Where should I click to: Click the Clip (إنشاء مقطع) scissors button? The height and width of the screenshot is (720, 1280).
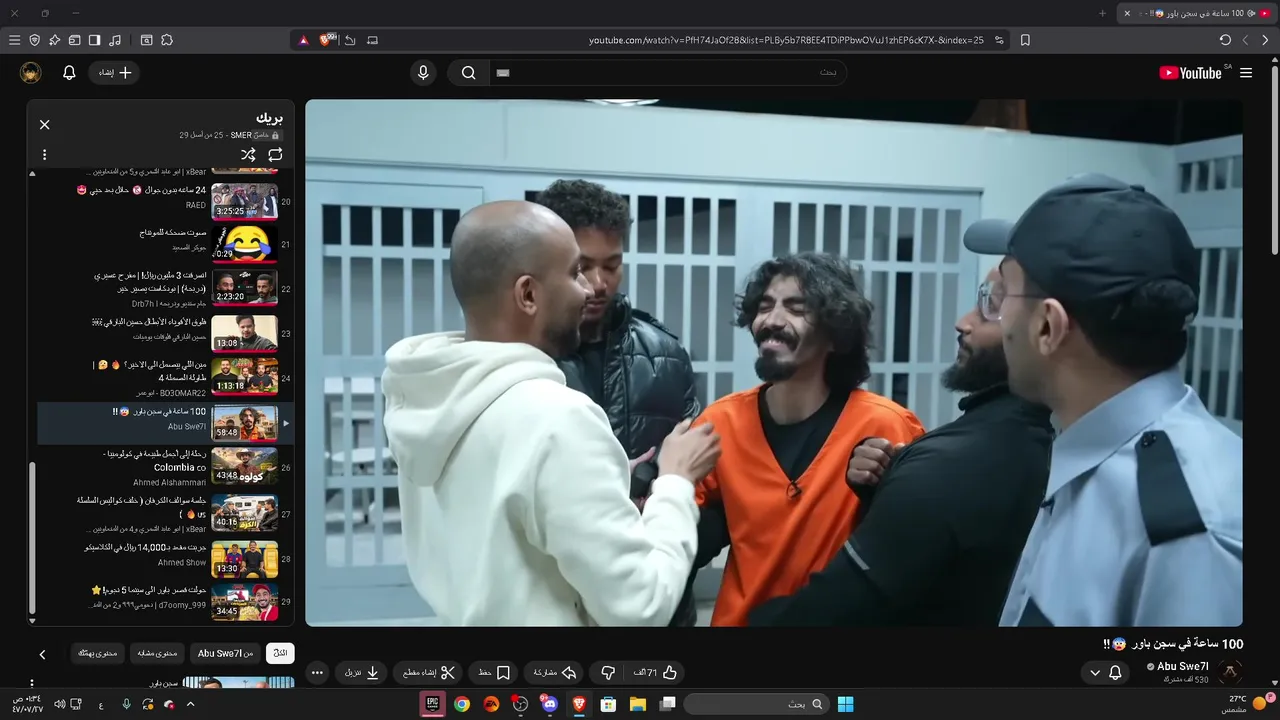429,673
